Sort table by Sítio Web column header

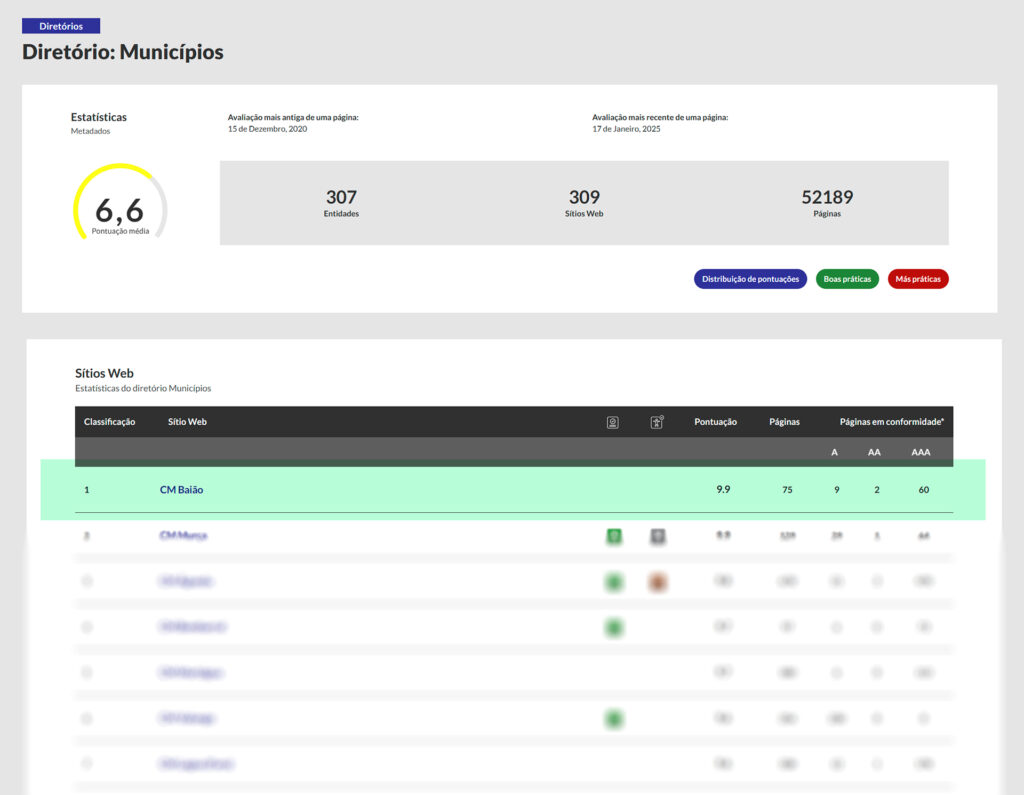[x=187, y=422]
